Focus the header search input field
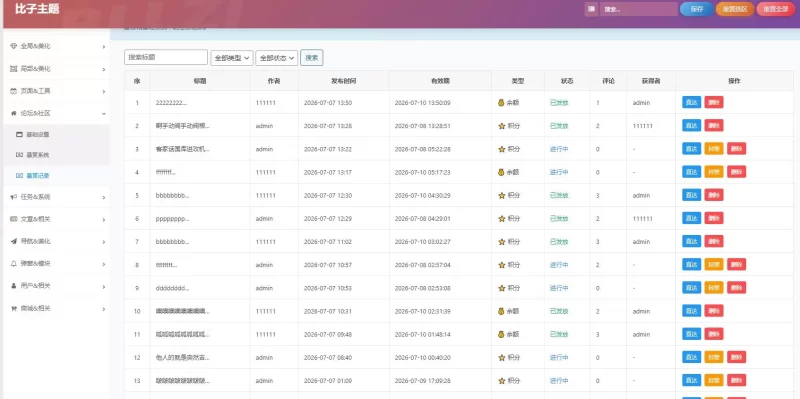Screen dimensions: 800x399 pyautogui.click(x=639, y=9)
